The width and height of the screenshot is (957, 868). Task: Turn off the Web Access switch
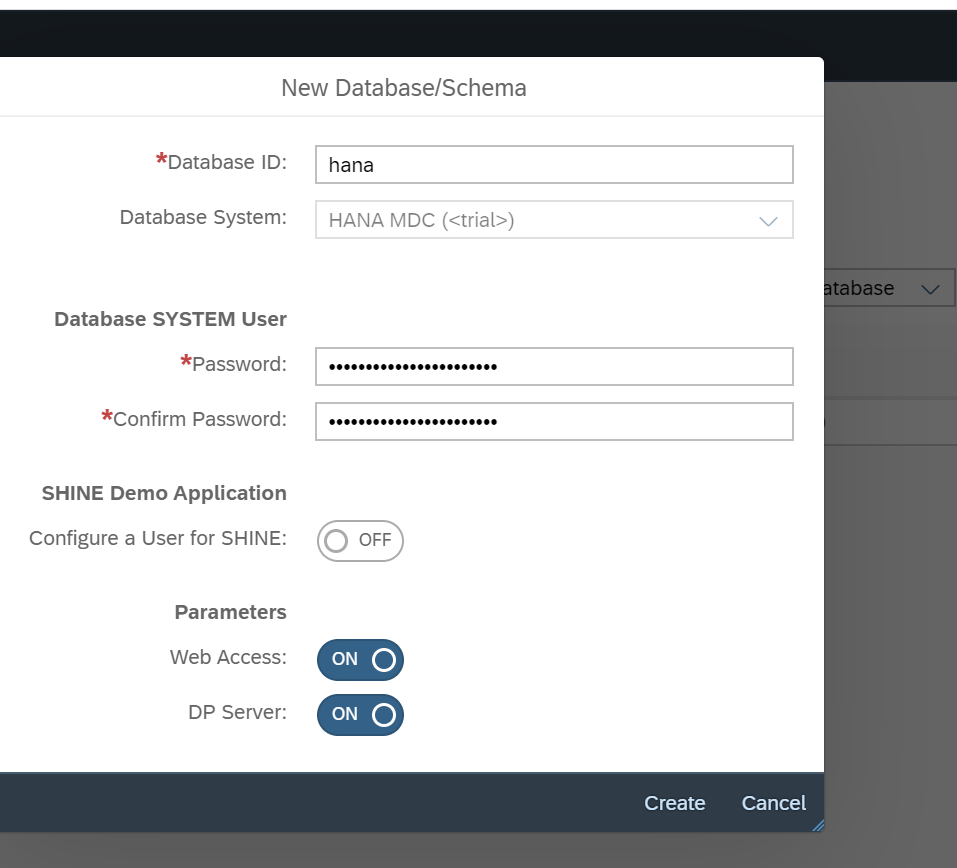click(x=360, y=659)
